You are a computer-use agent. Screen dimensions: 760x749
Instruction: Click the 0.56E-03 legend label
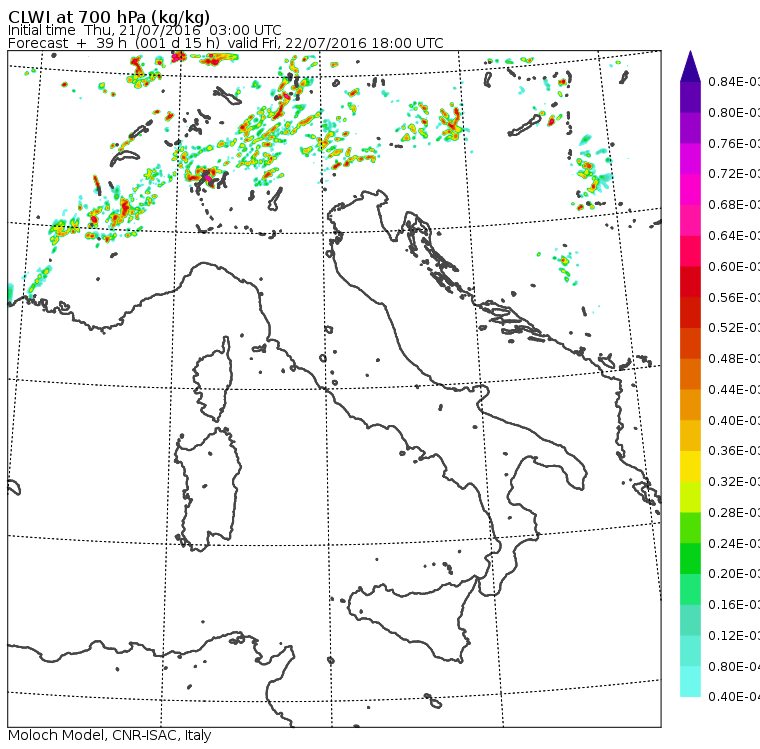734,297
